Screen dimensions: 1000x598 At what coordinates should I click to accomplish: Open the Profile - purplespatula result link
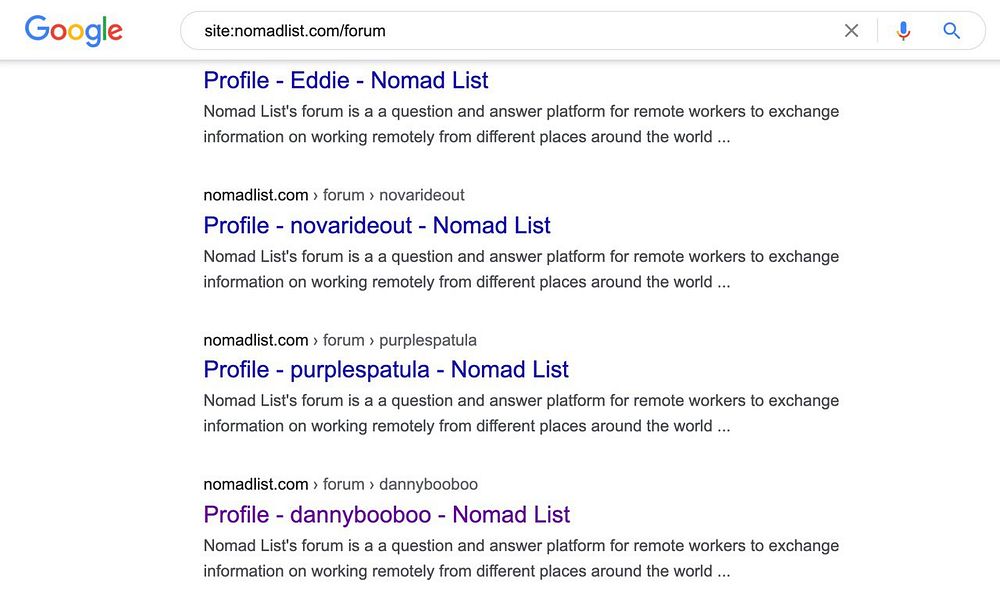click(x=386, y=369)
